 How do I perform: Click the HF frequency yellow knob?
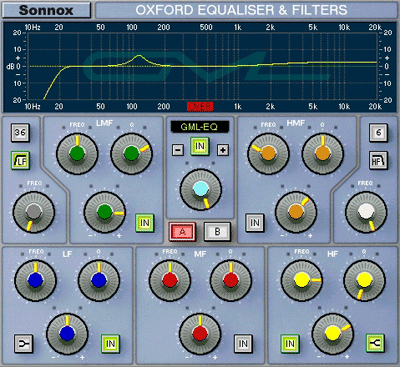tap(302, 280)
